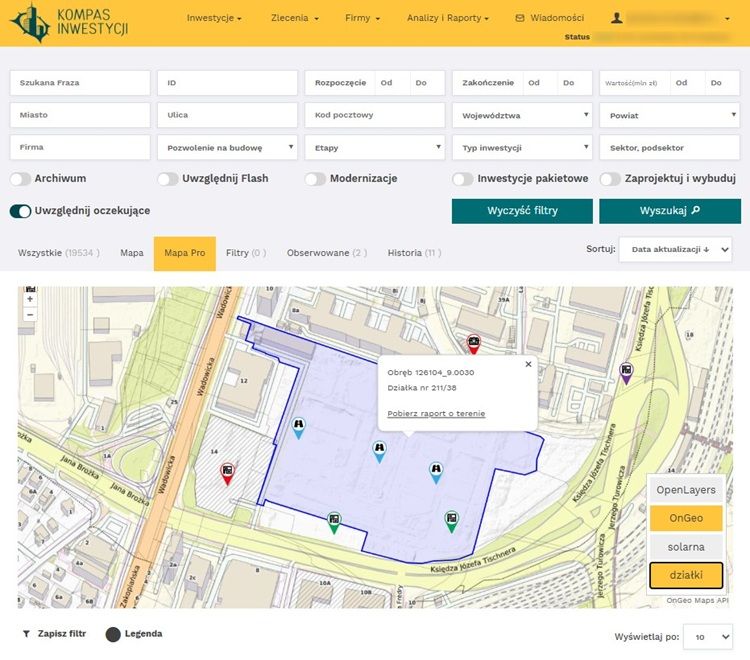Zoom out on the map
The height and width of the screenshot is (660, 750).
click(30, 314)
